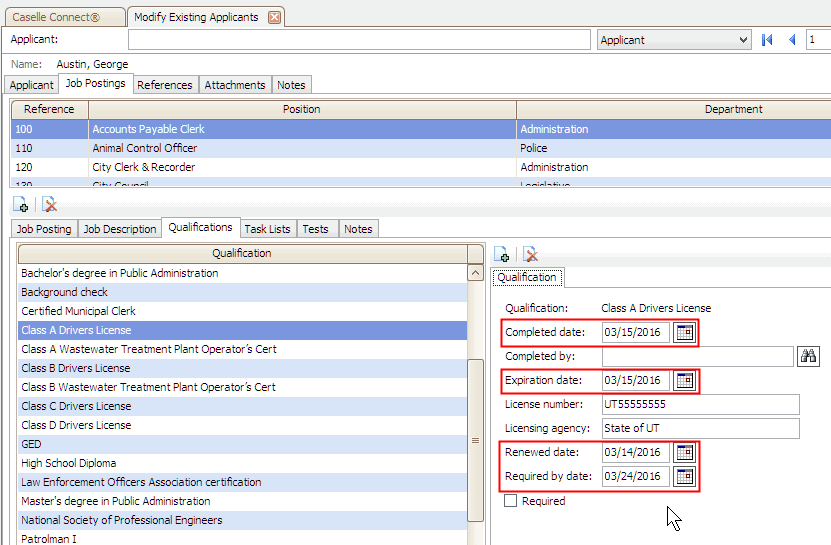Open calendar picker for Expiration date
831x545 pixels.
(x=684, y=381)
